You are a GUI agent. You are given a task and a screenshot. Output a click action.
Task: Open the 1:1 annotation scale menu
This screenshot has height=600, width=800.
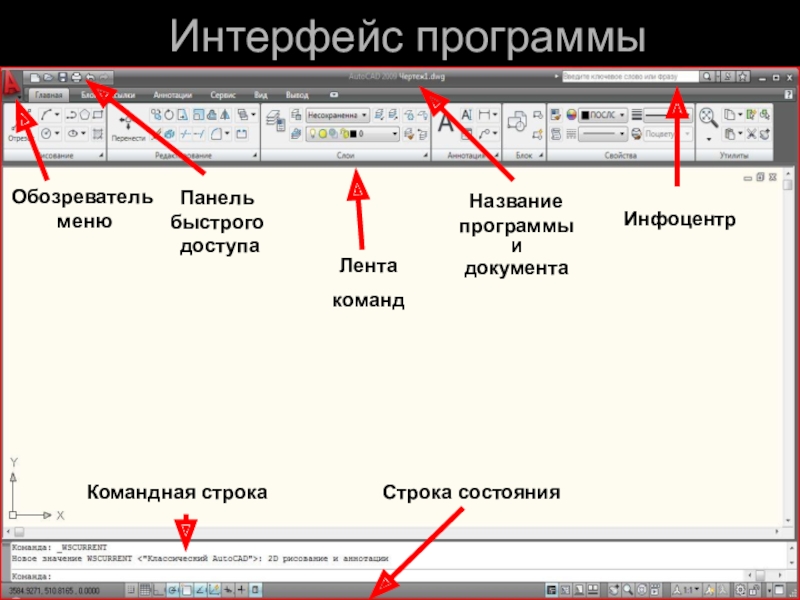tap(685, 590)
